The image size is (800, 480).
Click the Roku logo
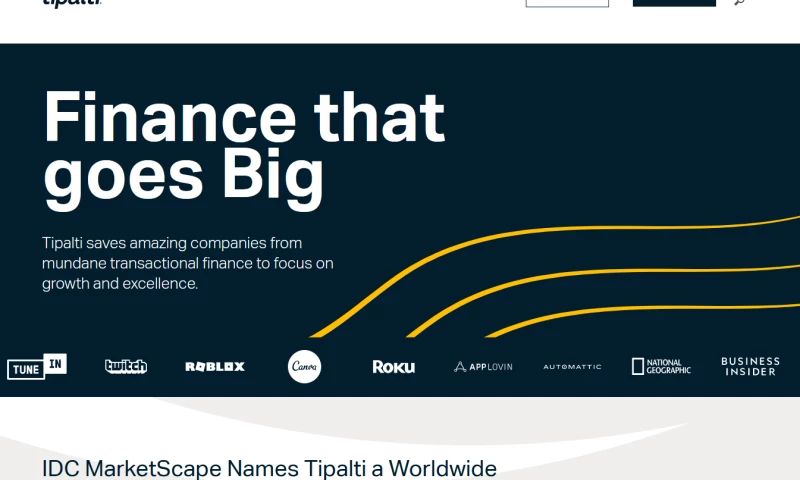393,367
